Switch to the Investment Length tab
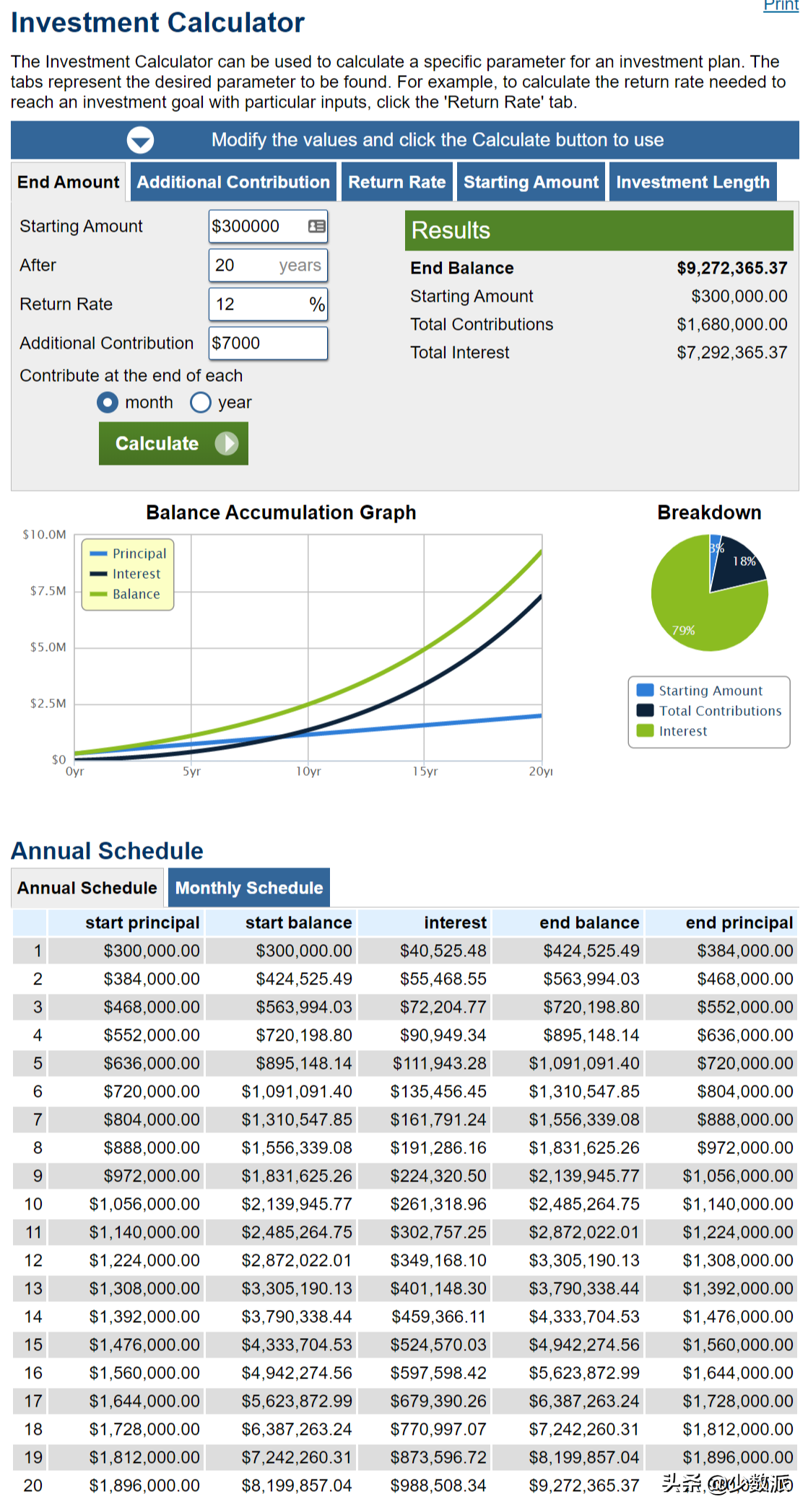 point(692,182)
